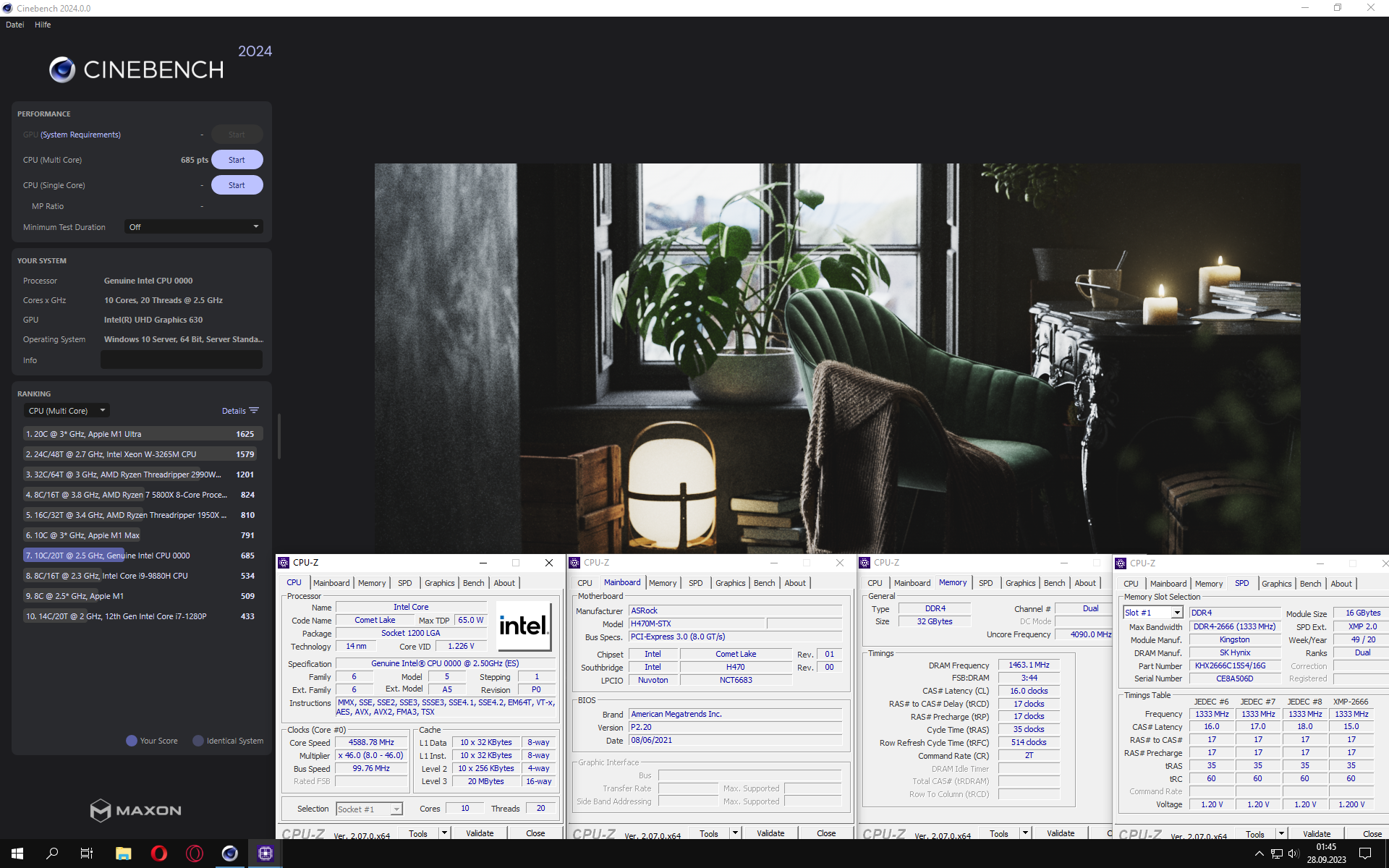Click Validate in the first CPU-Z window
Screen dimensions: 1389x868
[480, 833]
